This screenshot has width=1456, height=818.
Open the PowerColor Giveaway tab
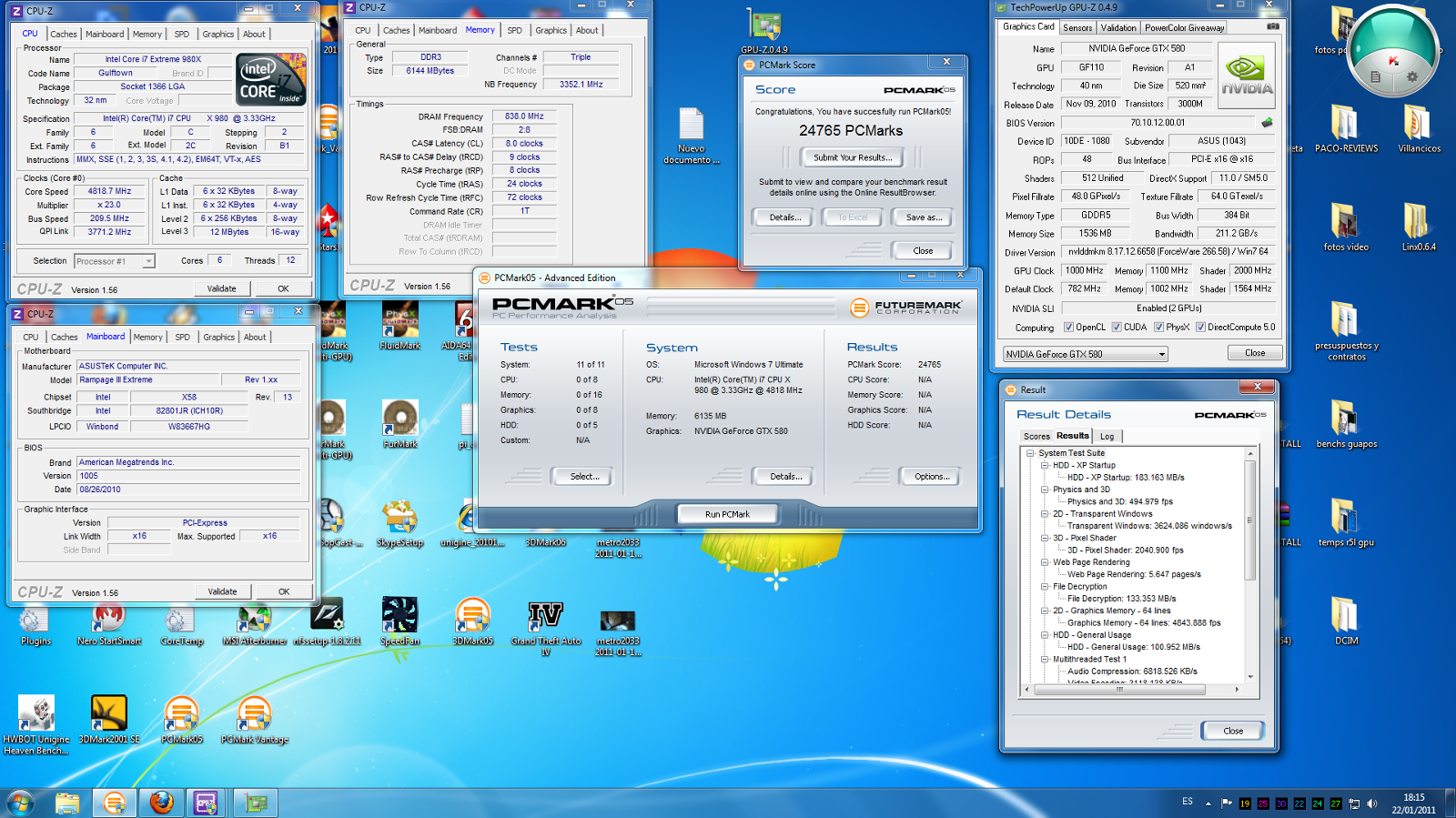(x=1184, y=27)
